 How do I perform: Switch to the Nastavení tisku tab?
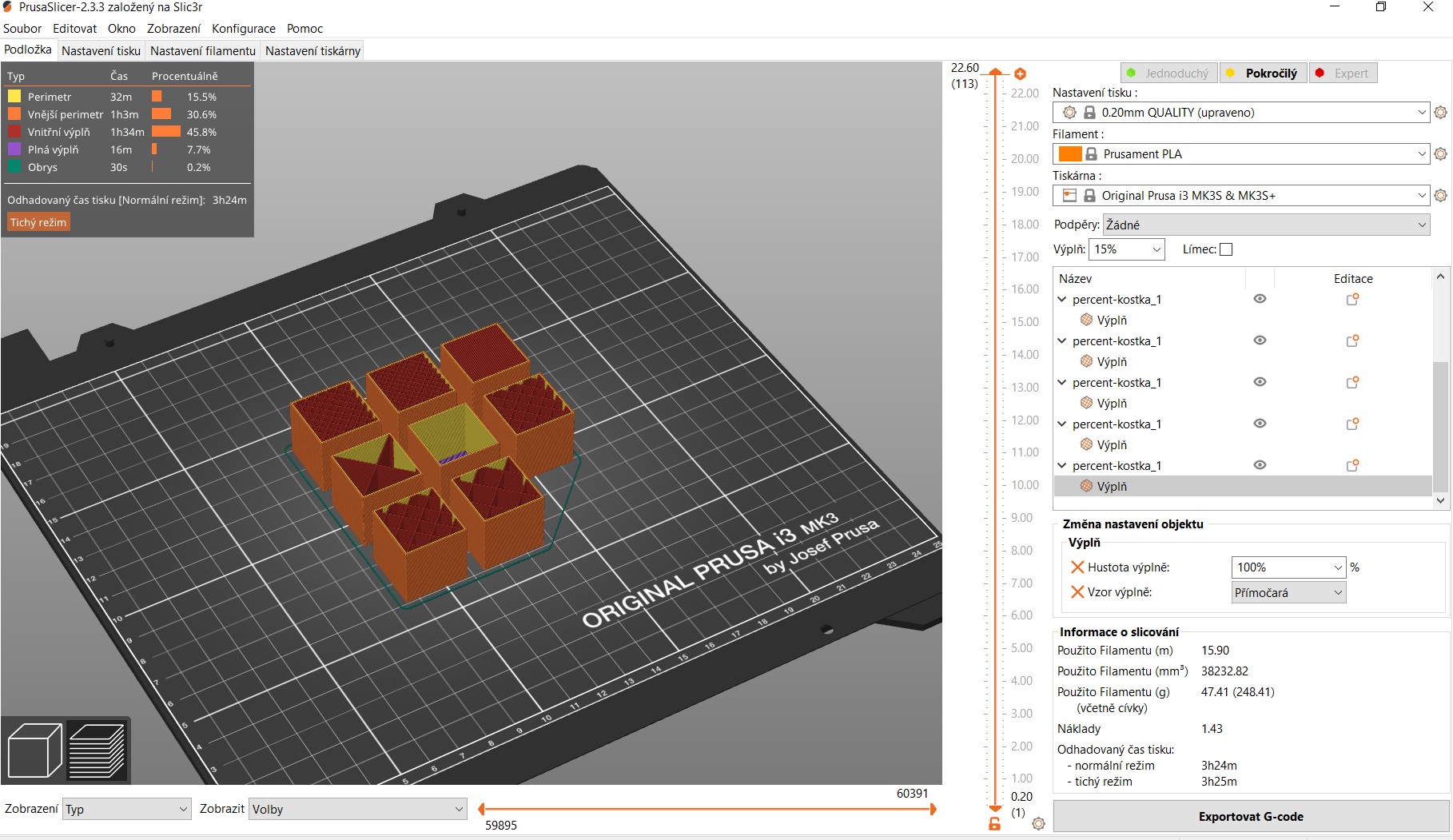pos(101,50)
